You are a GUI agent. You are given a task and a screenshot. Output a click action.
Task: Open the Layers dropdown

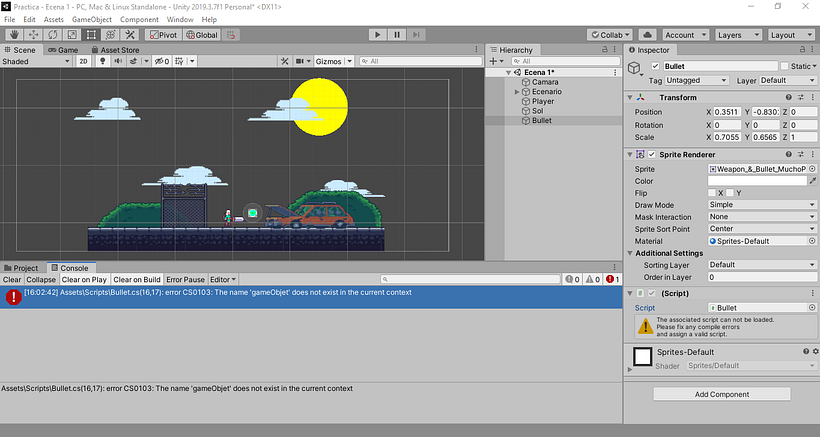click(x=738, y=35)
